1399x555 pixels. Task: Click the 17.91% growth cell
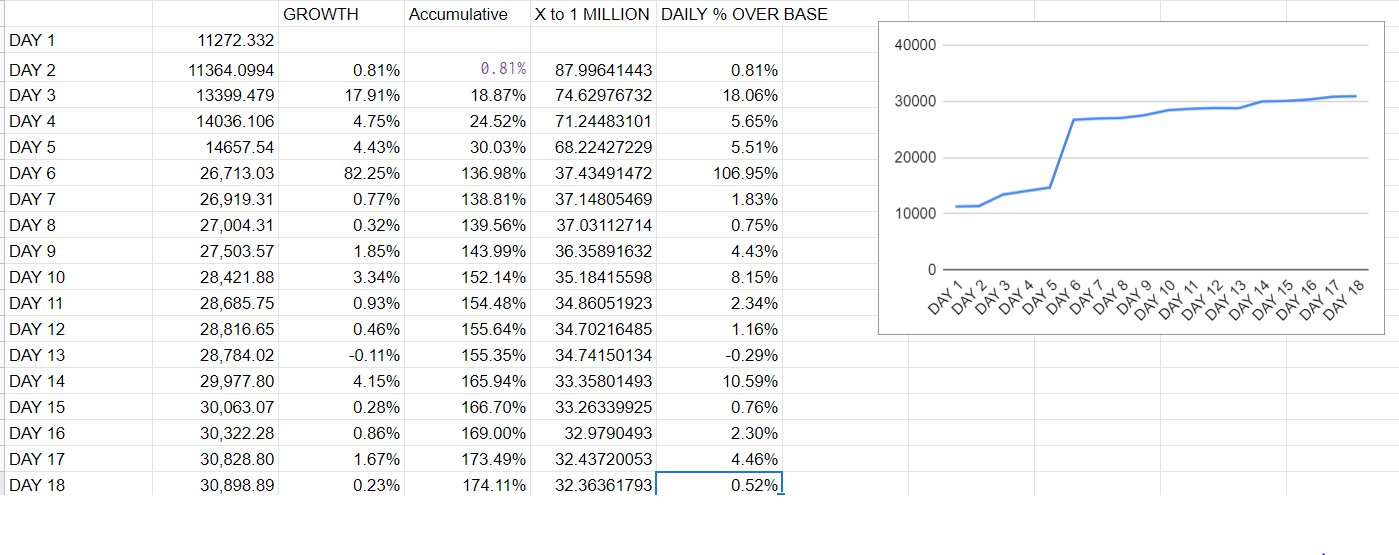[x=341, y=95]
